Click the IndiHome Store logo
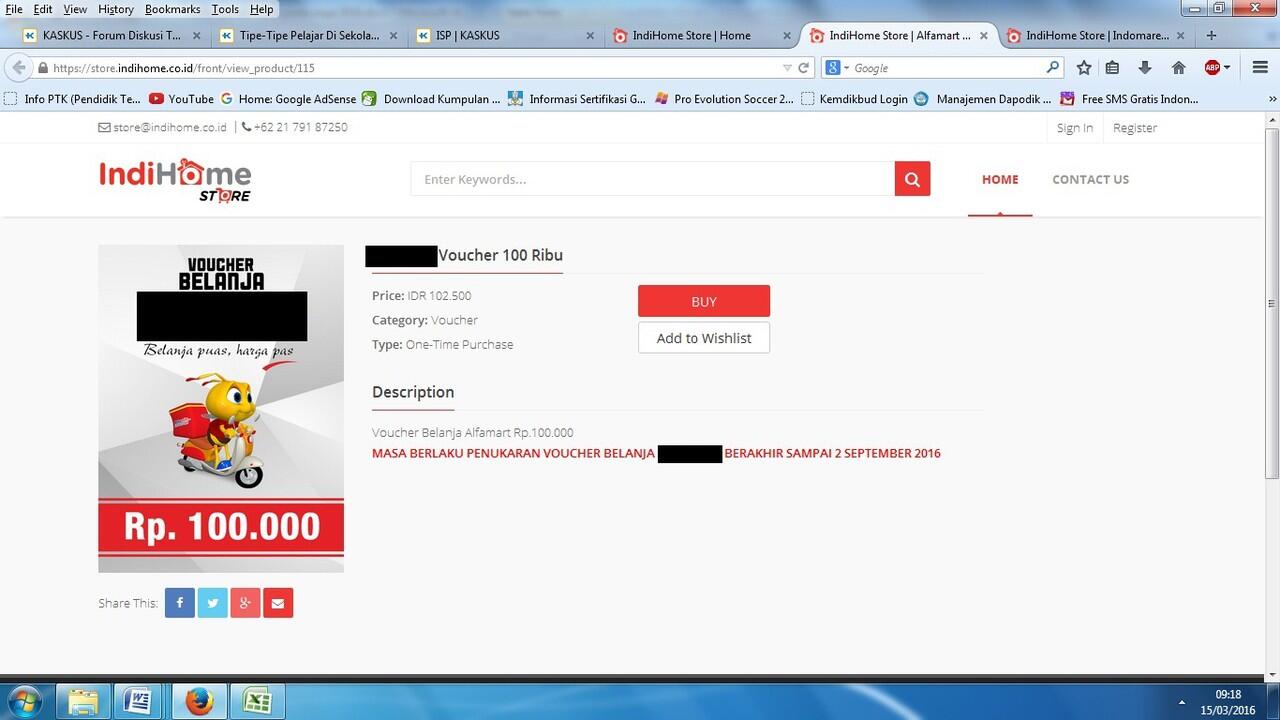The height and width of the screenshot is (720, 1280). [175, 180]
